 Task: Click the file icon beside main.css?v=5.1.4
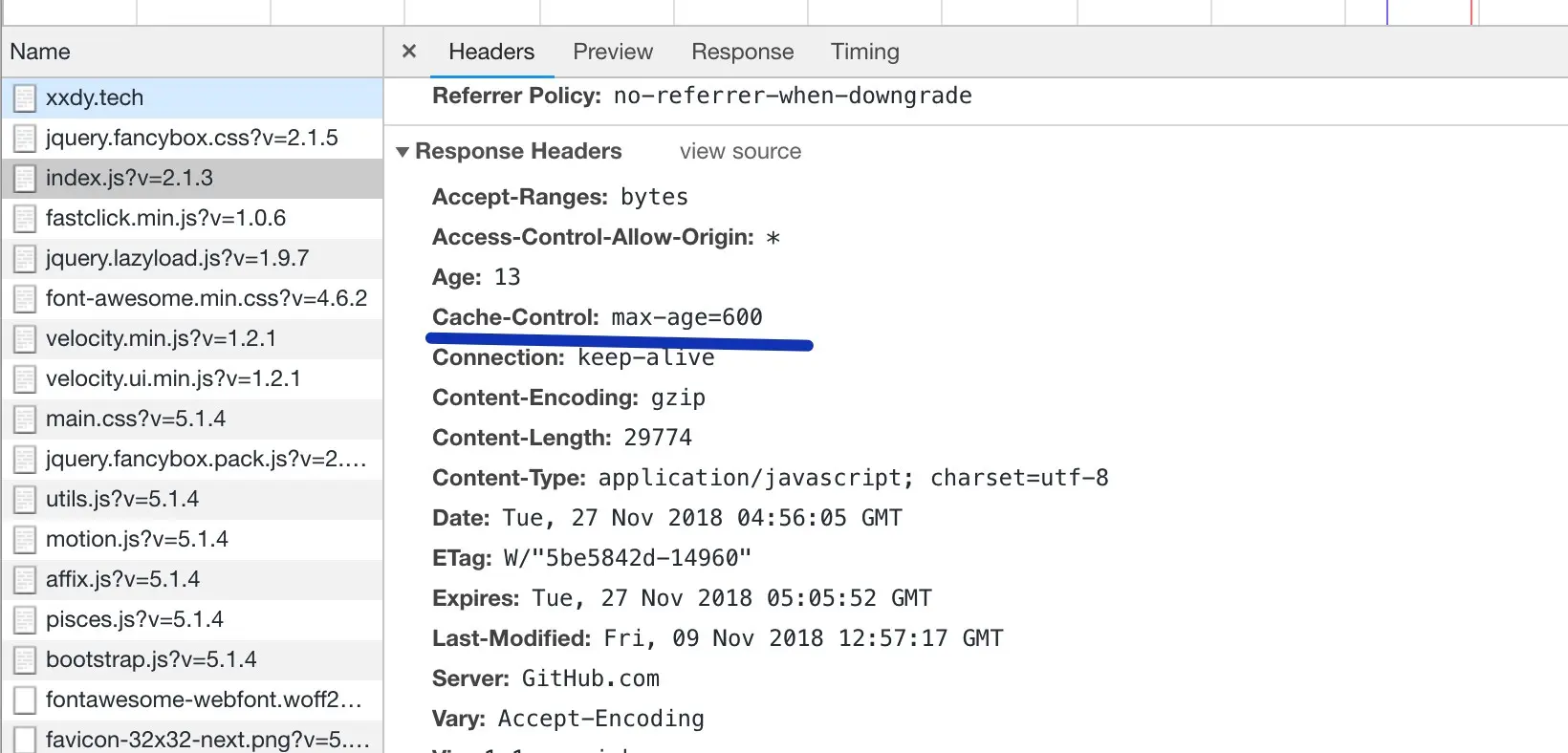point(25,420)
